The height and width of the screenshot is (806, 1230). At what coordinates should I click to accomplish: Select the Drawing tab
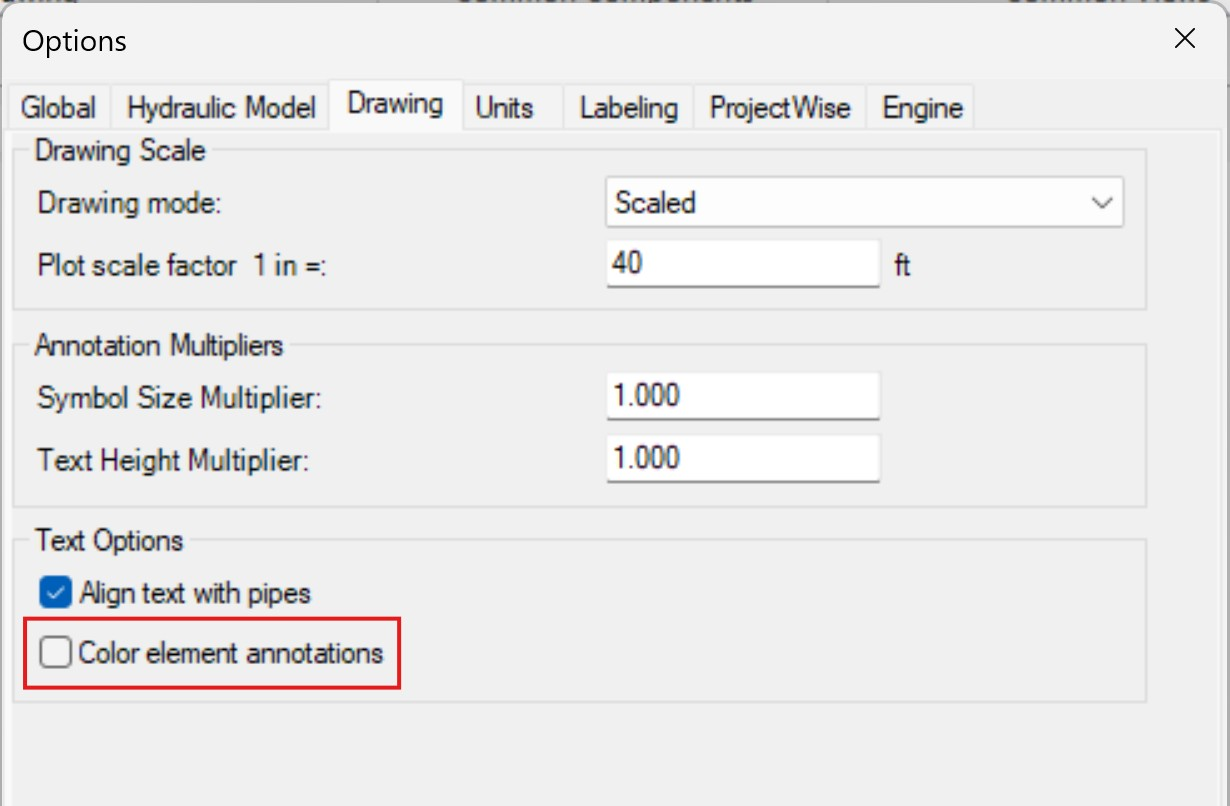pyautogui.click(x=395, y=104)
